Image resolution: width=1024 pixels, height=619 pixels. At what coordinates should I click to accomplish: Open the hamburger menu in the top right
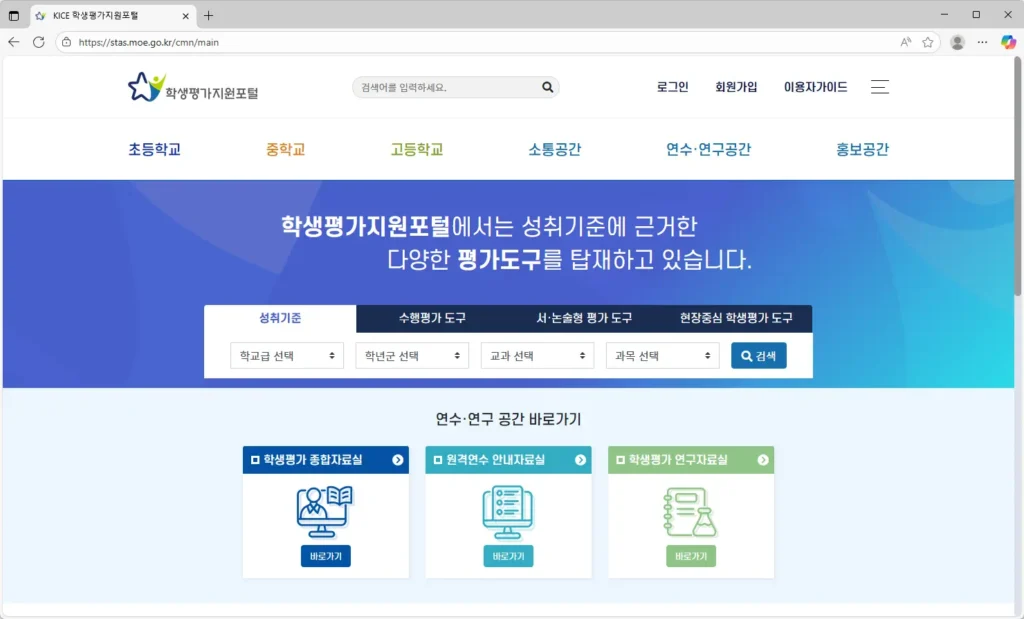pos(879,86)
